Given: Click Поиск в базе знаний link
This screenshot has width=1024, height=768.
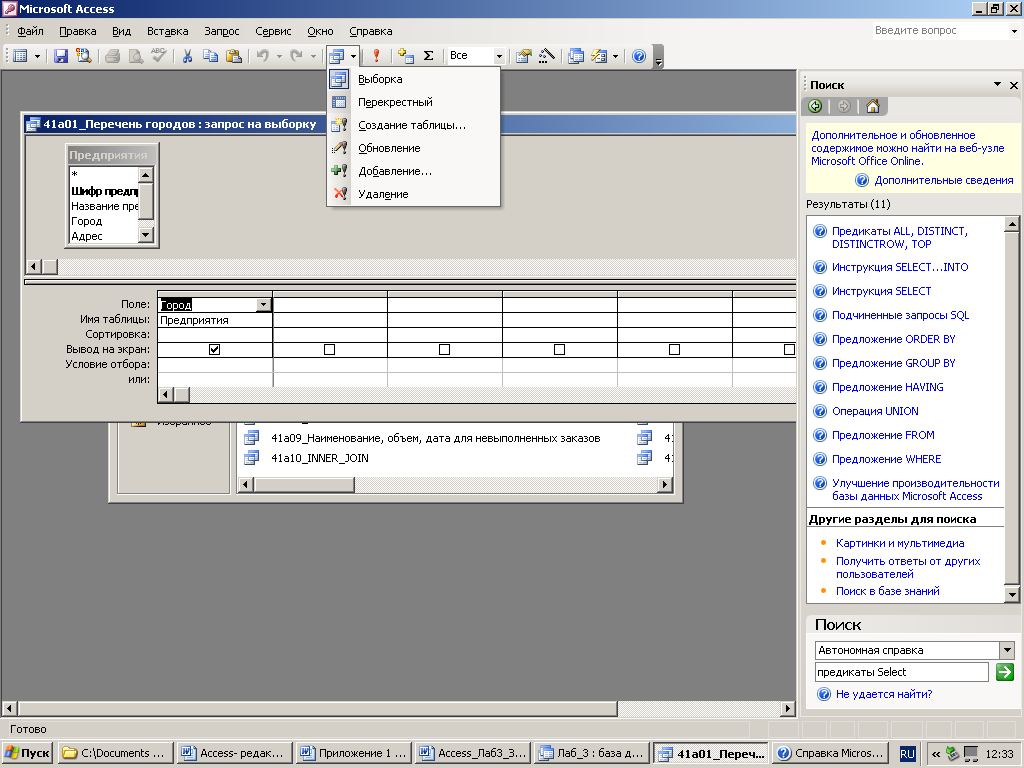Looking at the screenshot, I should (x=888, y=591).
